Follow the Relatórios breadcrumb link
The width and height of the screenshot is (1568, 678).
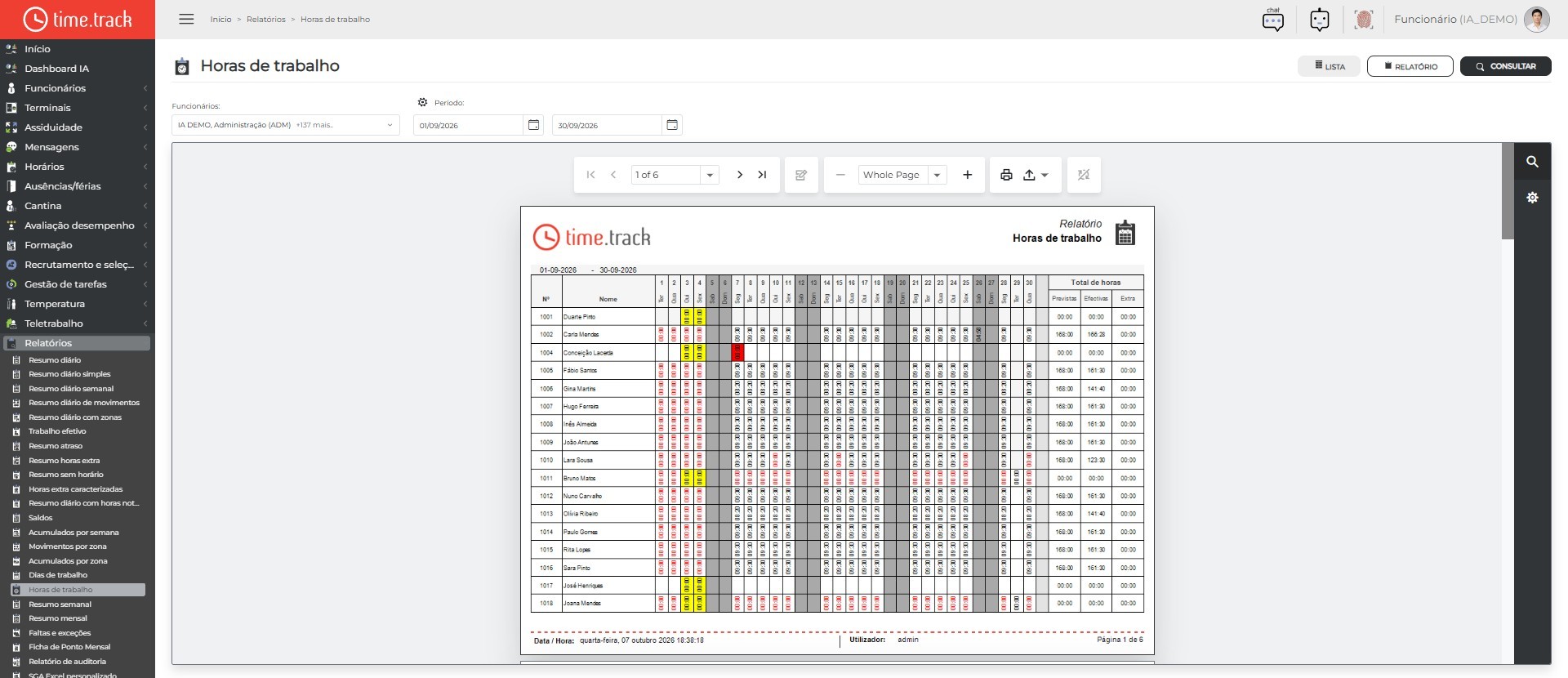click(266, 20)
